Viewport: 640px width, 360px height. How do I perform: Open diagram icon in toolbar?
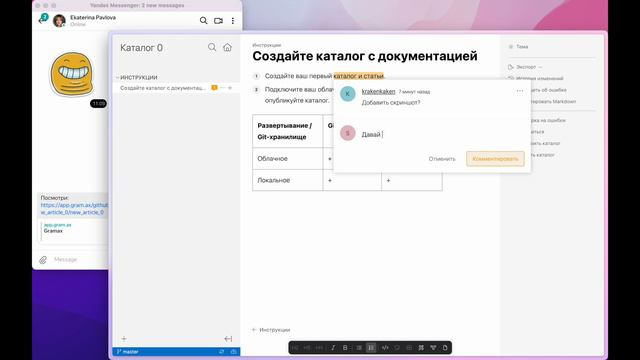(433, 348)
